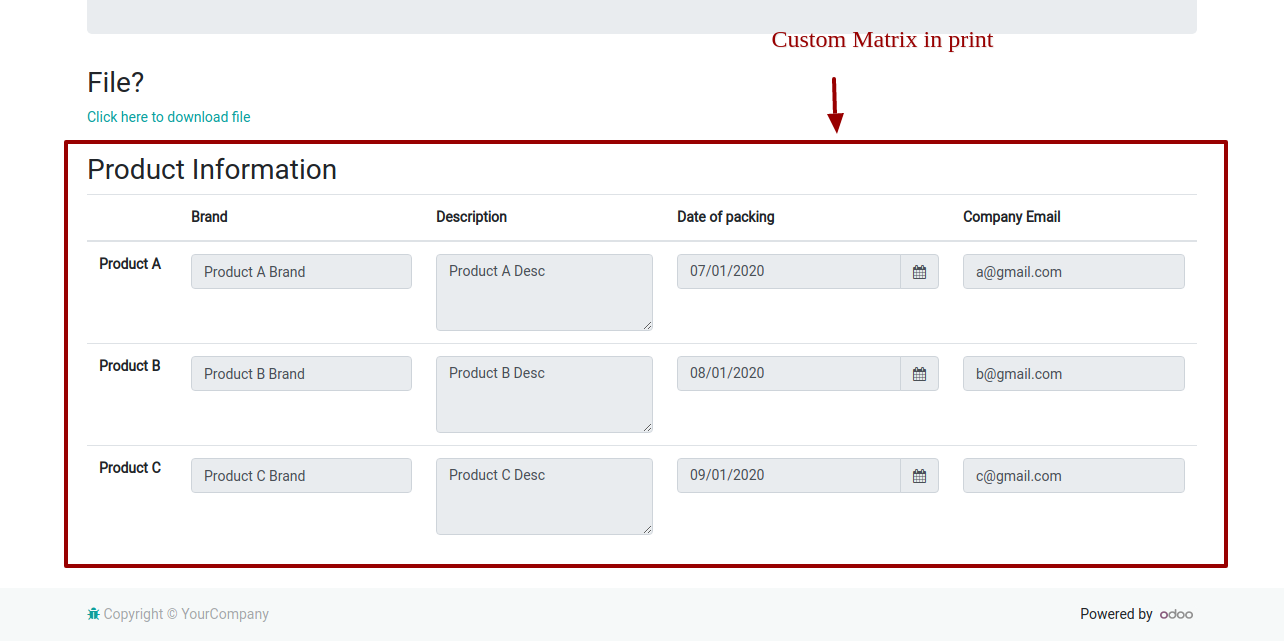Viewport: 1284px width, 641px height.
Task: Open calendar picker for Product B date
Action: (x=919, y=374)
